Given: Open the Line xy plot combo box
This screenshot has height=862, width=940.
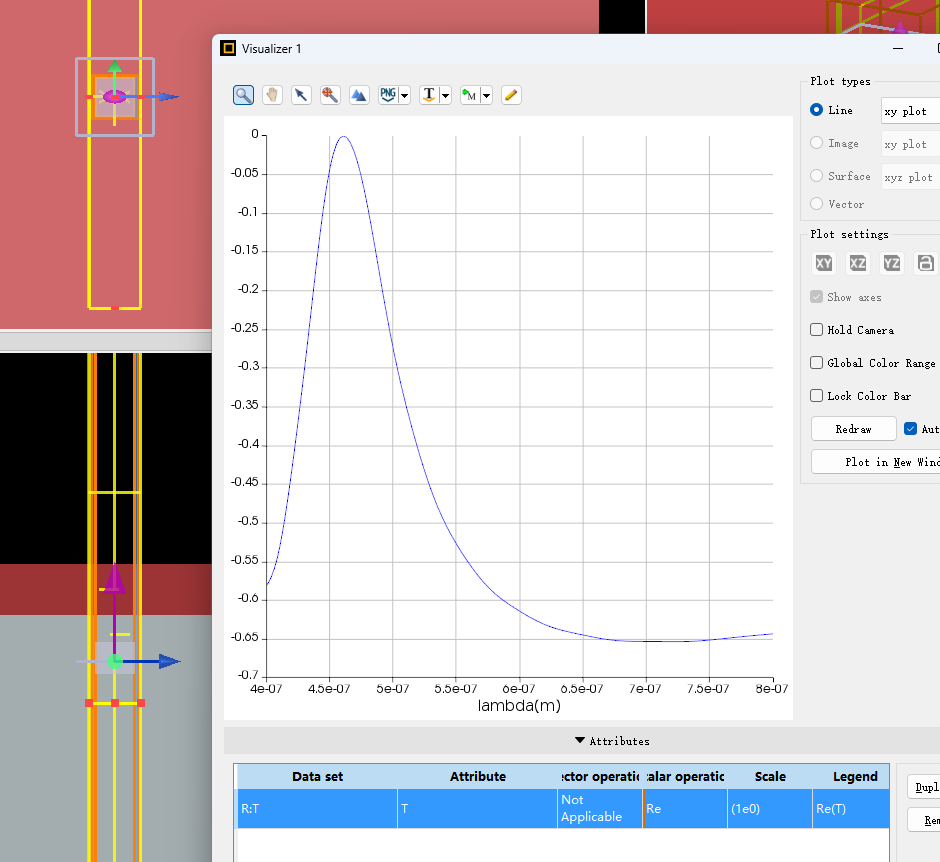Looking at the screenshot, I should coord(909,111).
